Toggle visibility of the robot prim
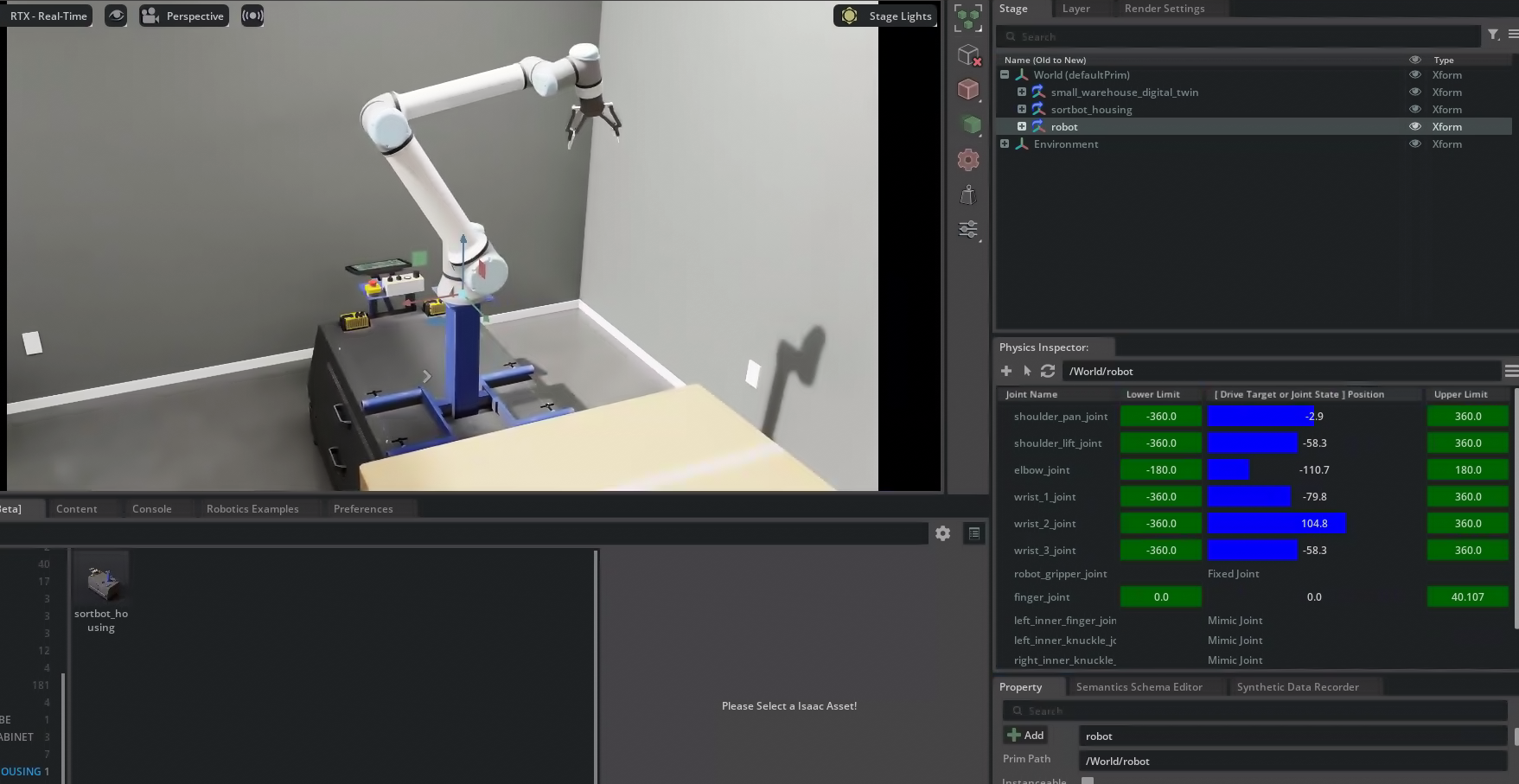 tap(1415, 126)
